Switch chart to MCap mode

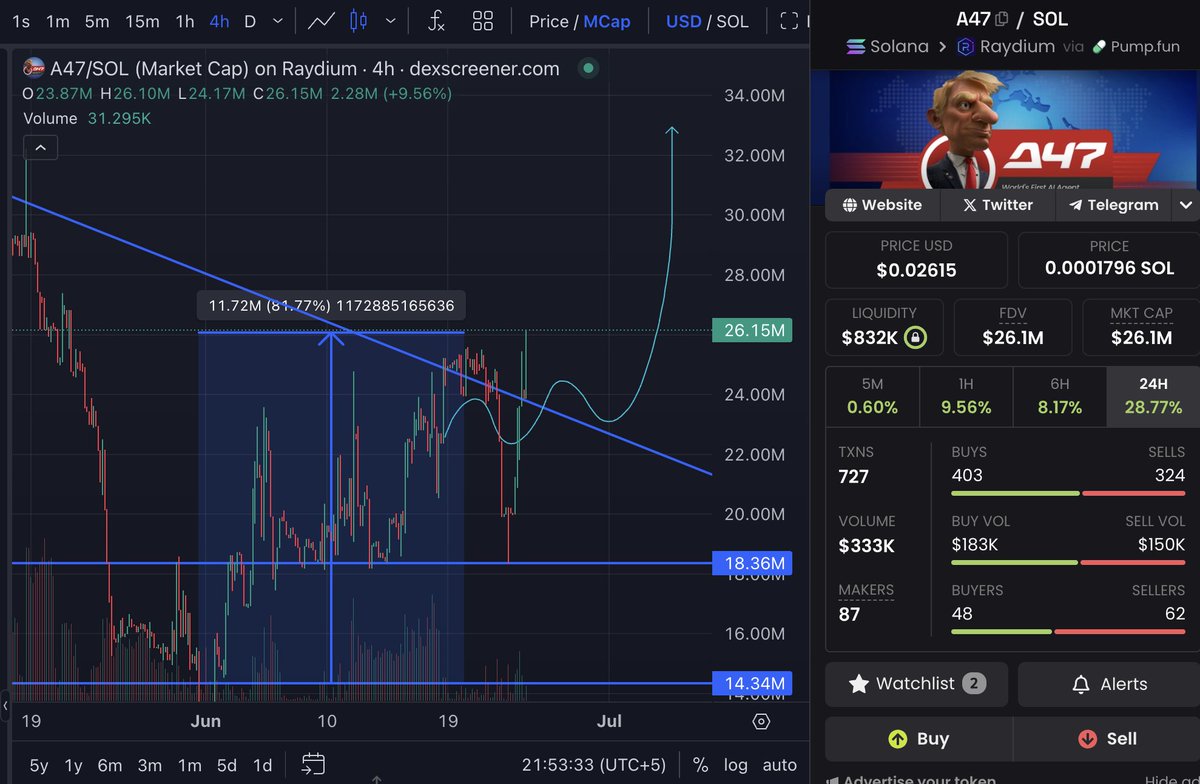(607, 21)
